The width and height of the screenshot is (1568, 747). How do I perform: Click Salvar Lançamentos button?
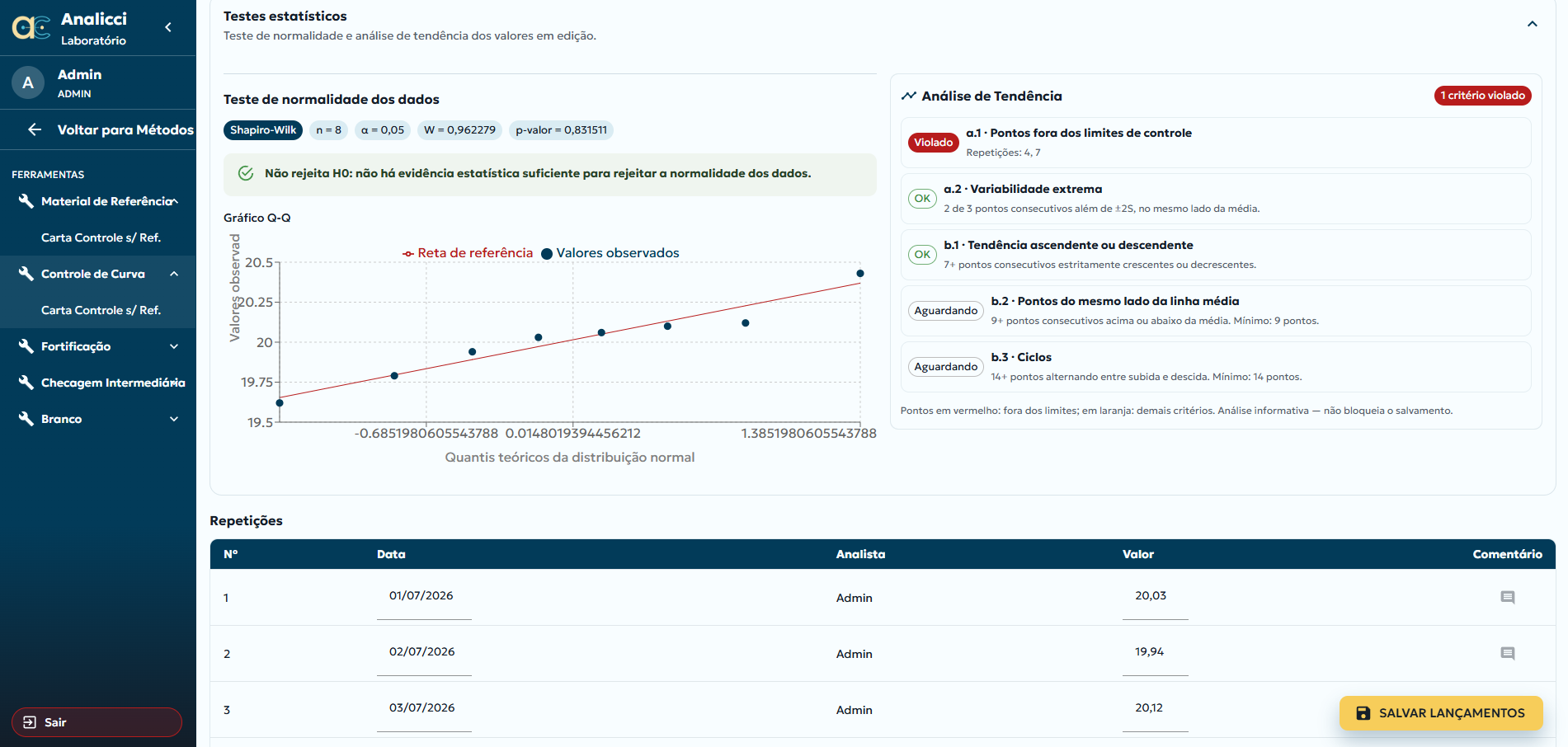pyautogui.click(x=1441, y=713)
